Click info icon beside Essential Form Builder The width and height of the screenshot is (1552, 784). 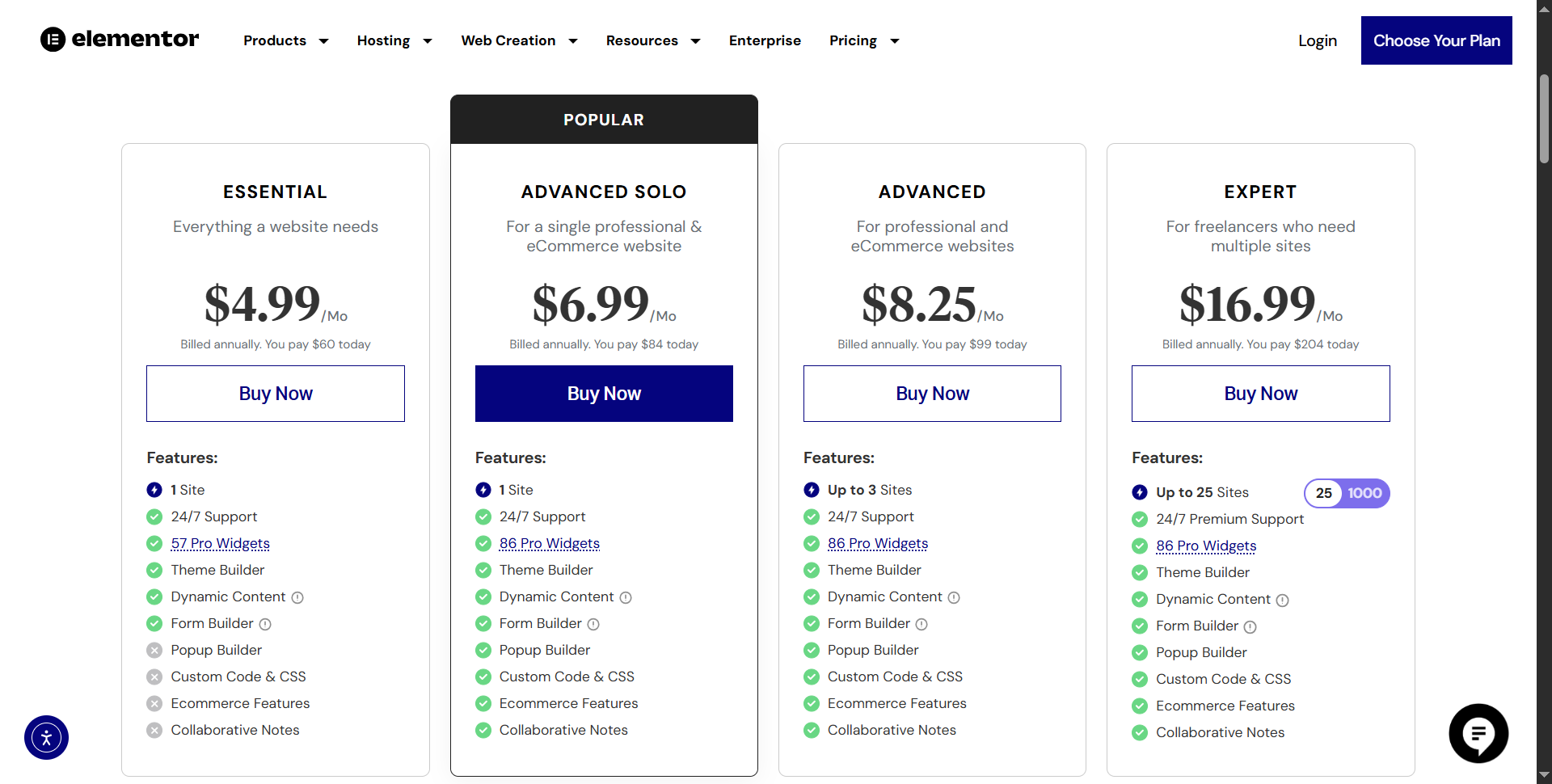coord(265,625)
